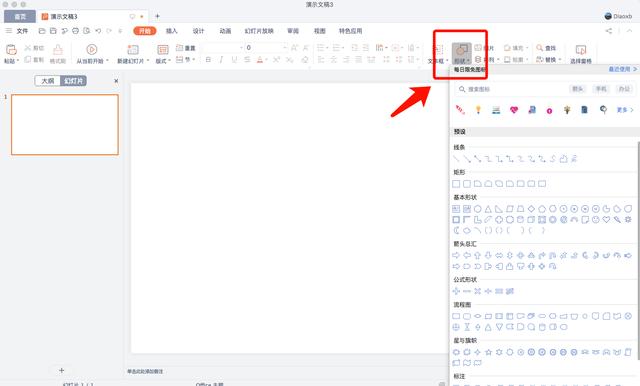Select the flowchart process shape
640x386 pixels.
456,316
